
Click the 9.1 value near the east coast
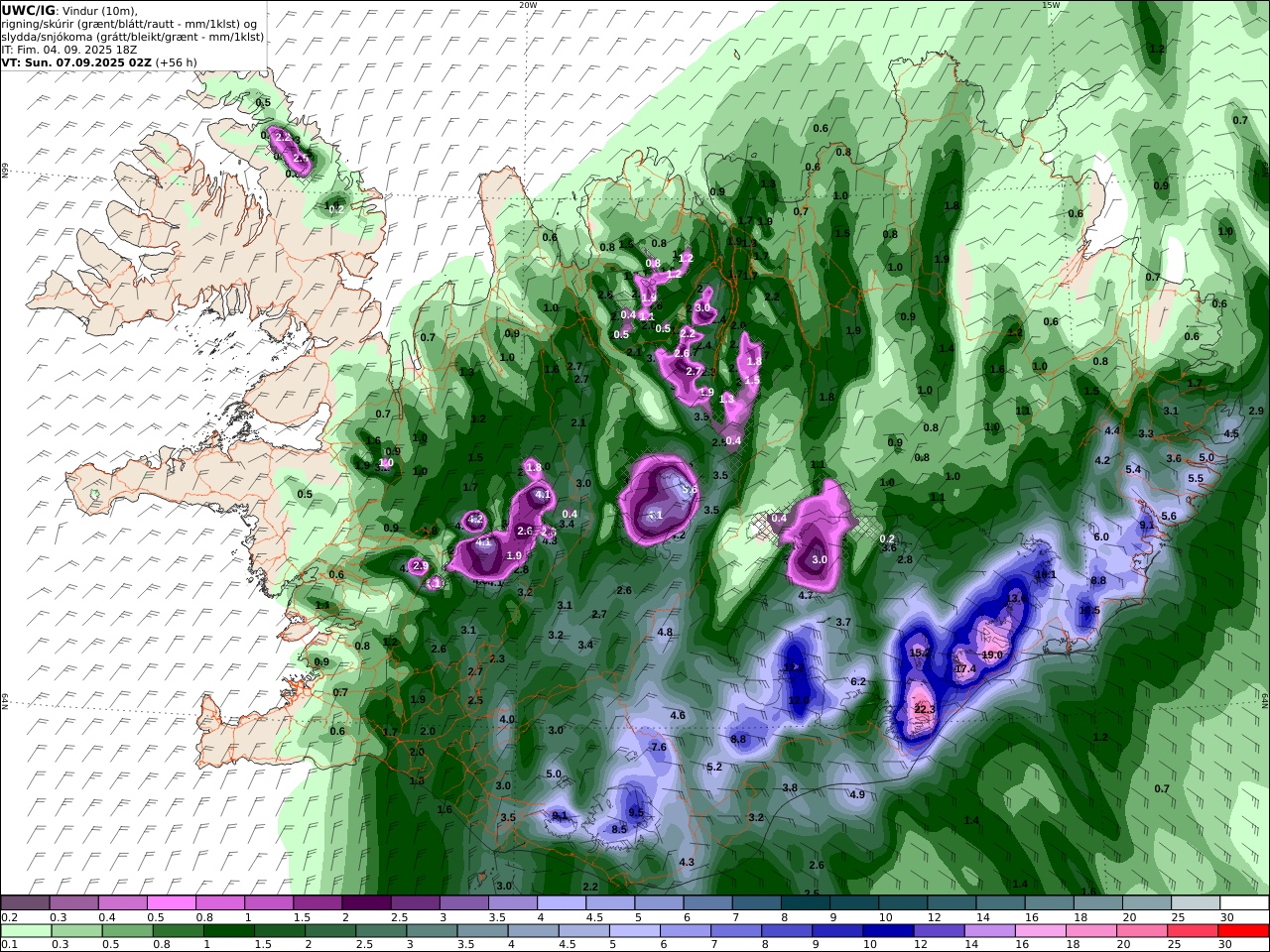click(x=1146, y=525)
